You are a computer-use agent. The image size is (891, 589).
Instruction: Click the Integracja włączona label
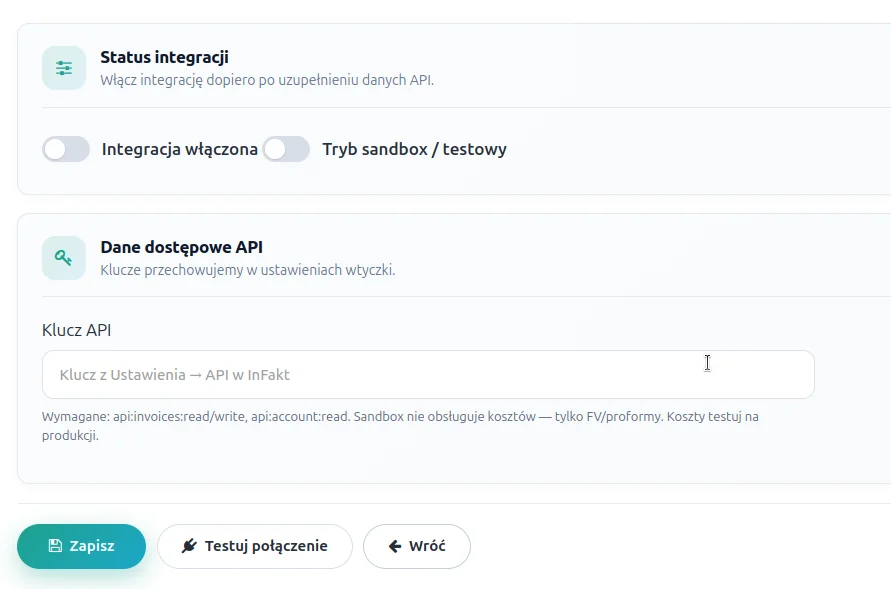(x=180, y=149)
